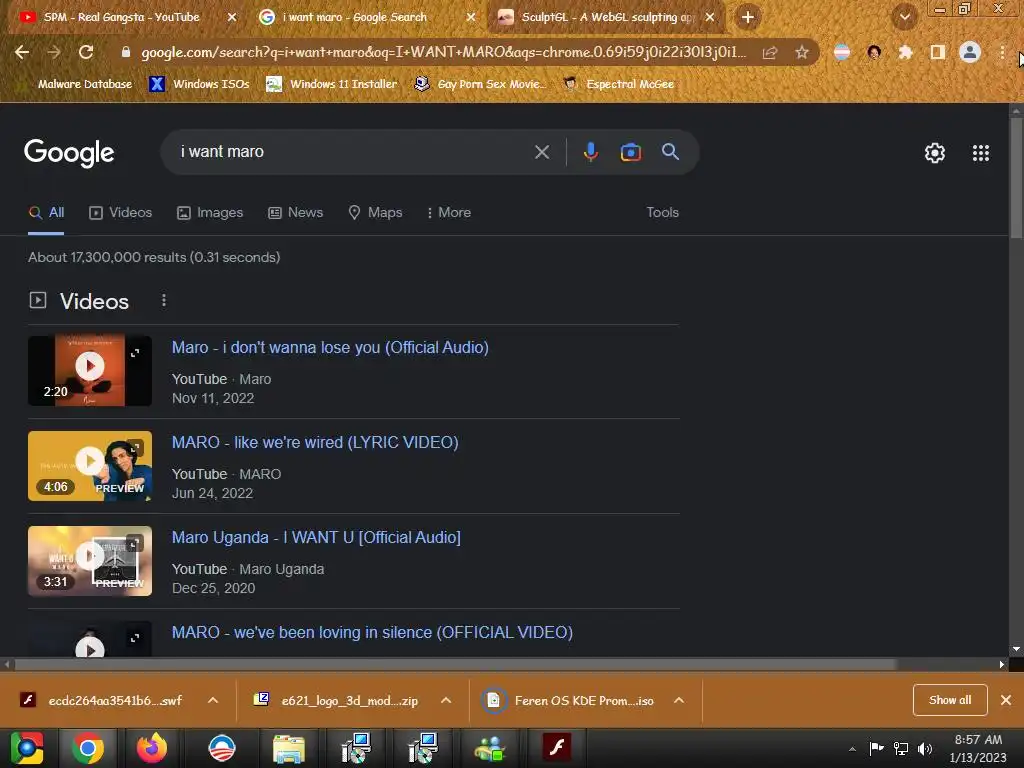Image resolution: width=1024 pixels, height=768 pixels.
Task: Open a new tab with plus button
Action: pos(748,17)
